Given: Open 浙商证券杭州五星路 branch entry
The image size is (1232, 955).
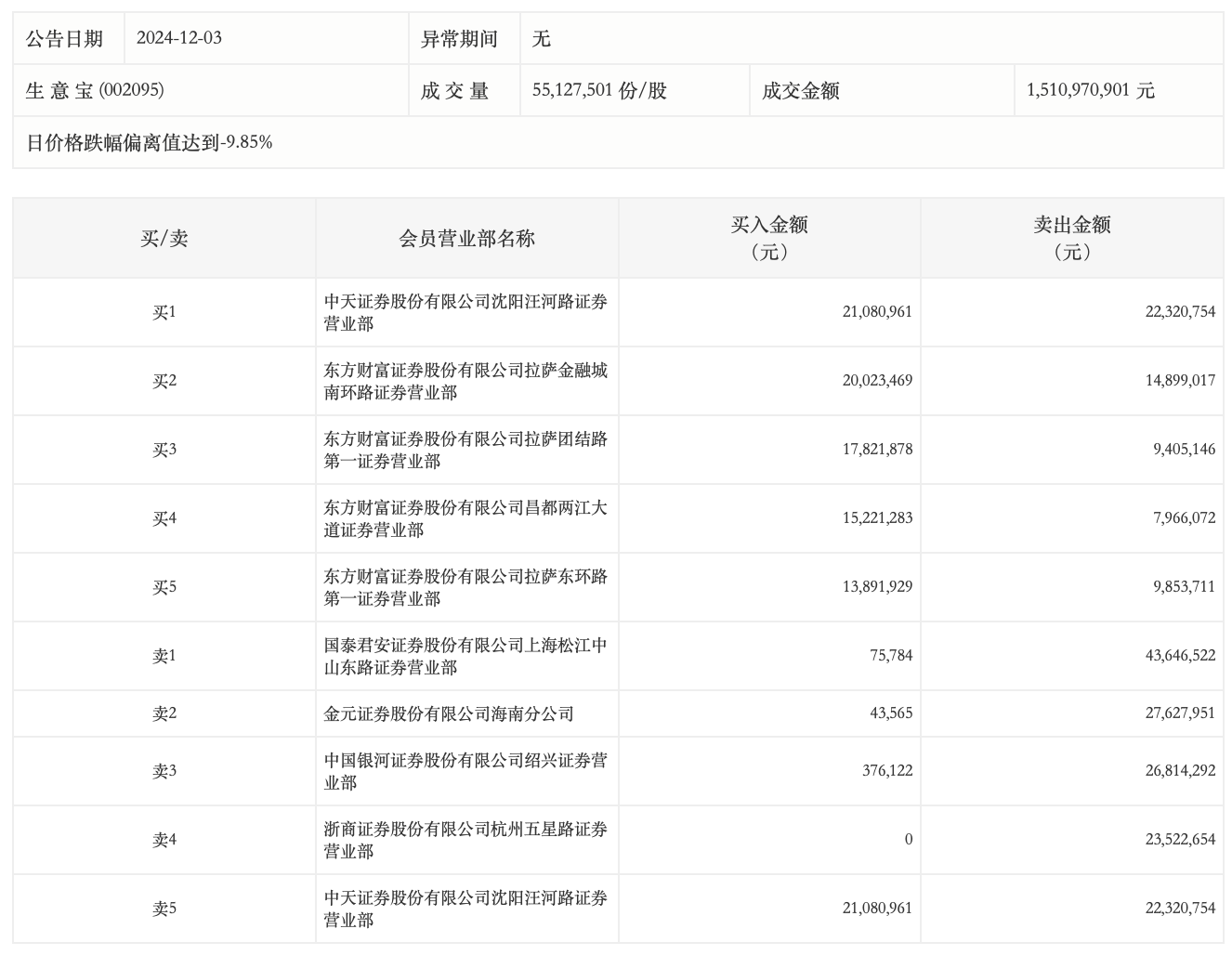Looking at the screenshot, I should click(x=465, y=840).
